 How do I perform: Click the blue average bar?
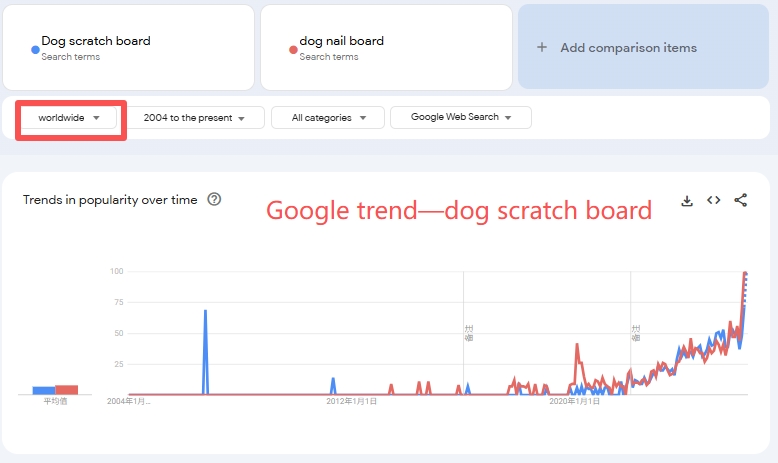43,390
